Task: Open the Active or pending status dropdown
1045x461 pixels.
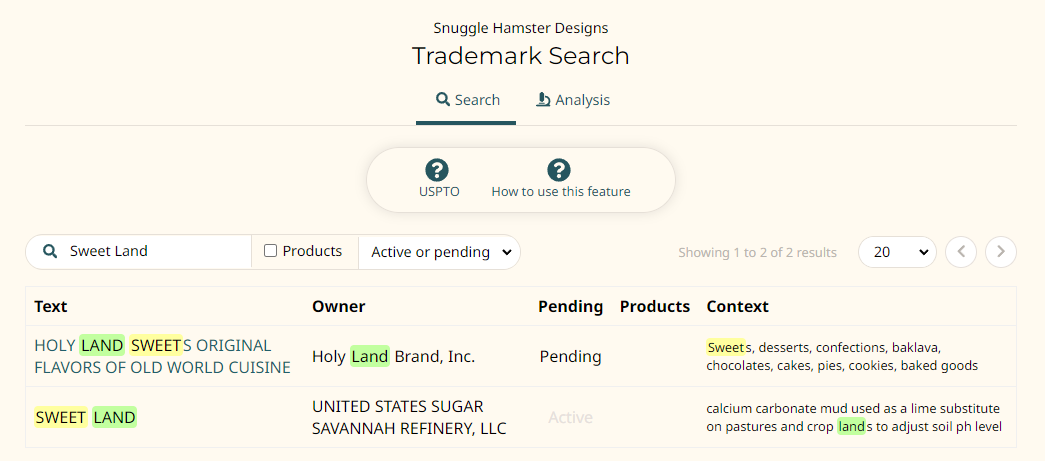Action: 440,252
